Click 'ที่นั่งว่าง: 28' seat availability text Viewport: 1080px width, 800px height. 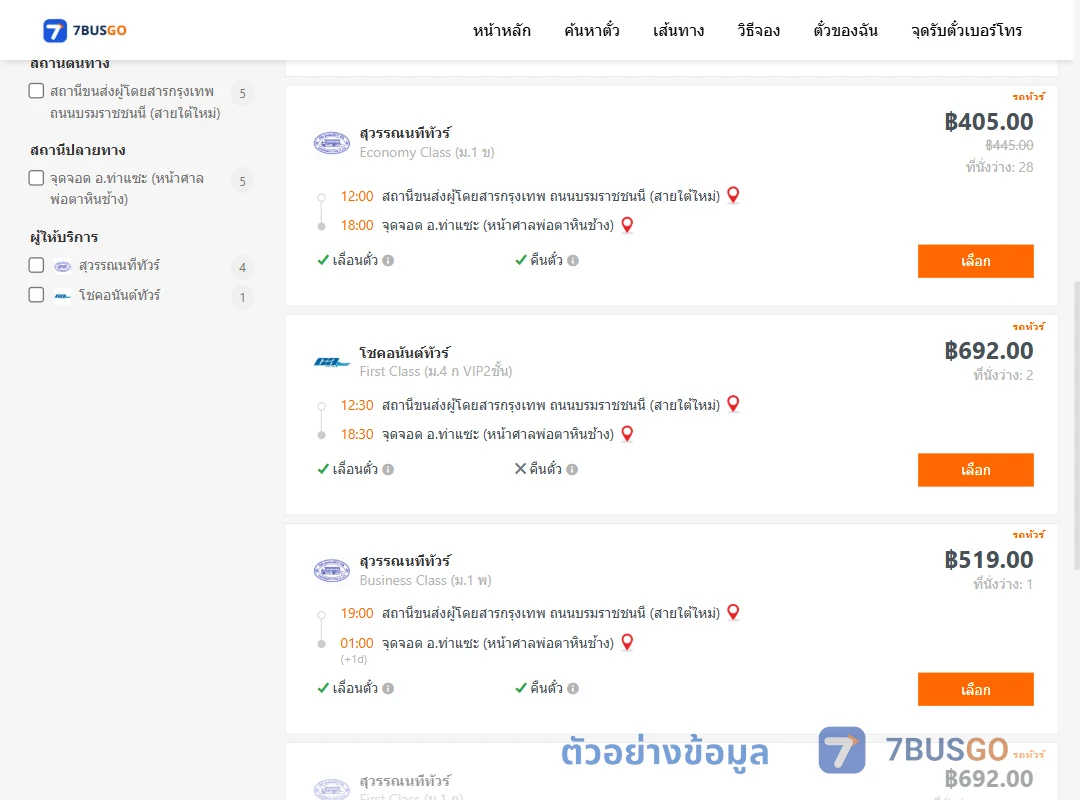[x=999, y=167]
